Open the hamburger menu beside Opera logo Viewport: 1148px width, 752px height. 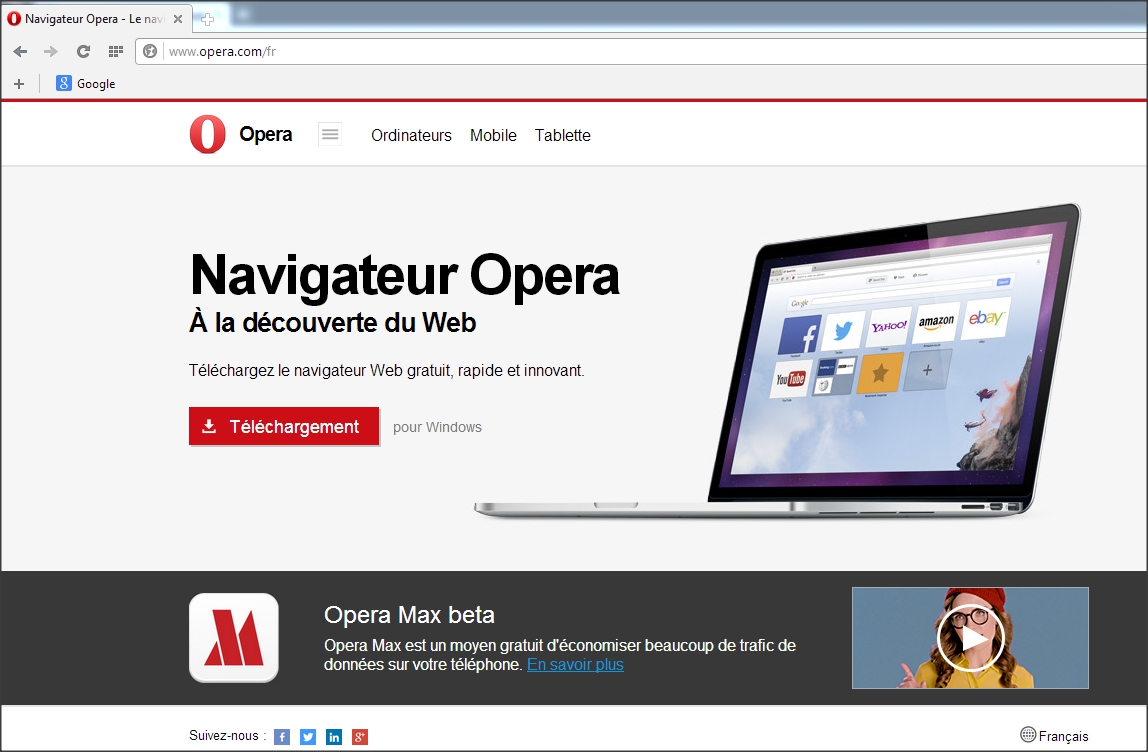pyautogui.click(x=330, y=134)
